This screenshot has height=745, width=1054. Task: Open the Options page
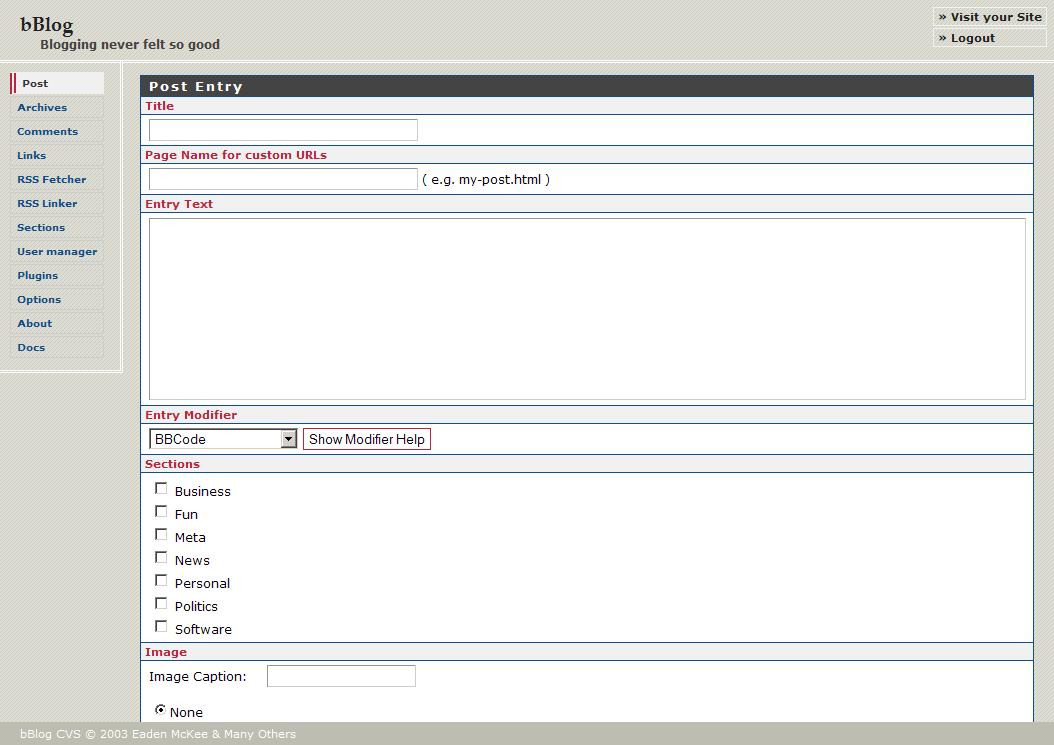pyautogui.click(x=57, y=299)
